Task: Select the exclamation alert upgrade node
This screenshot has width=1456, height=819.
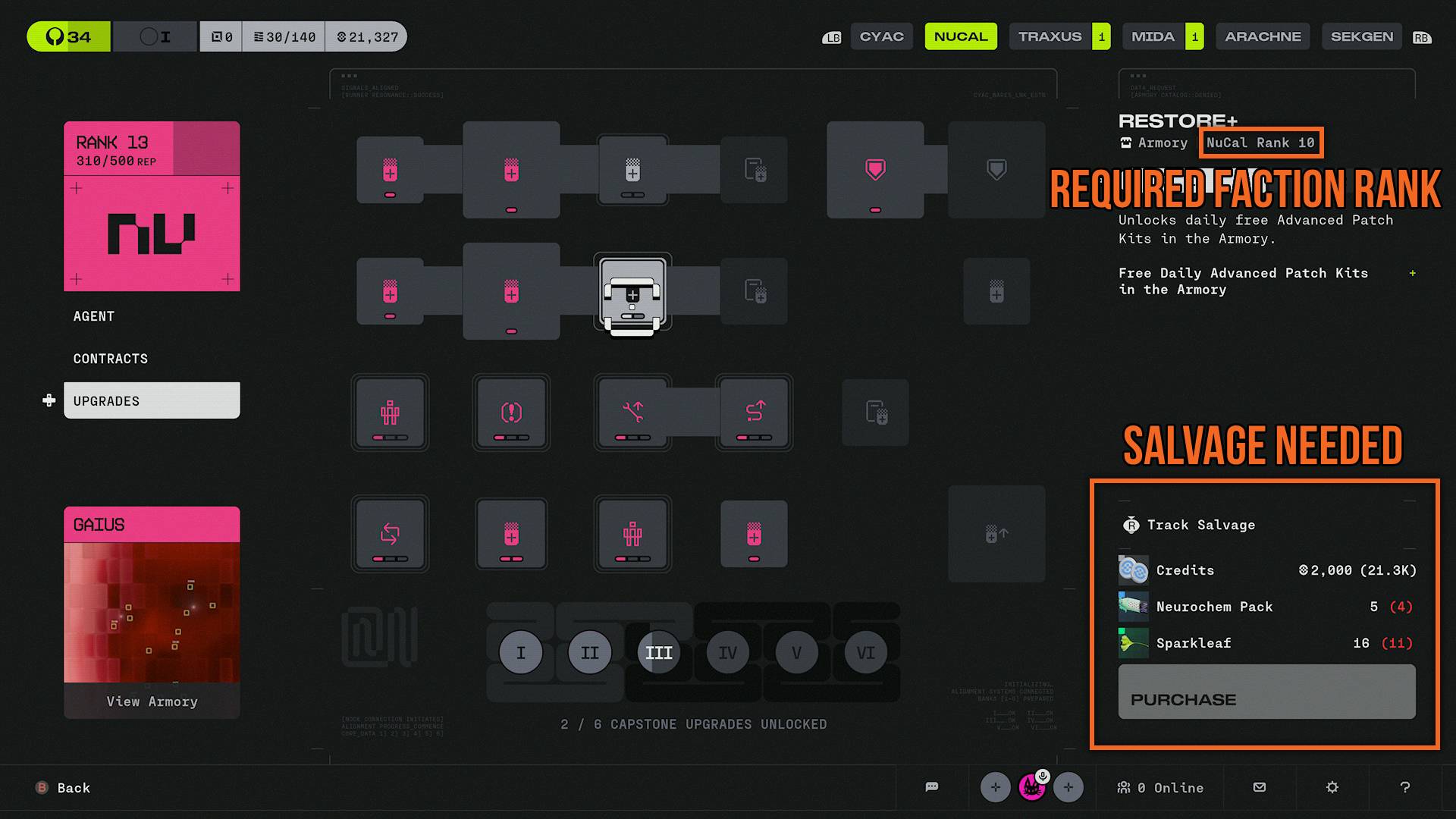Action: point(512,413)
